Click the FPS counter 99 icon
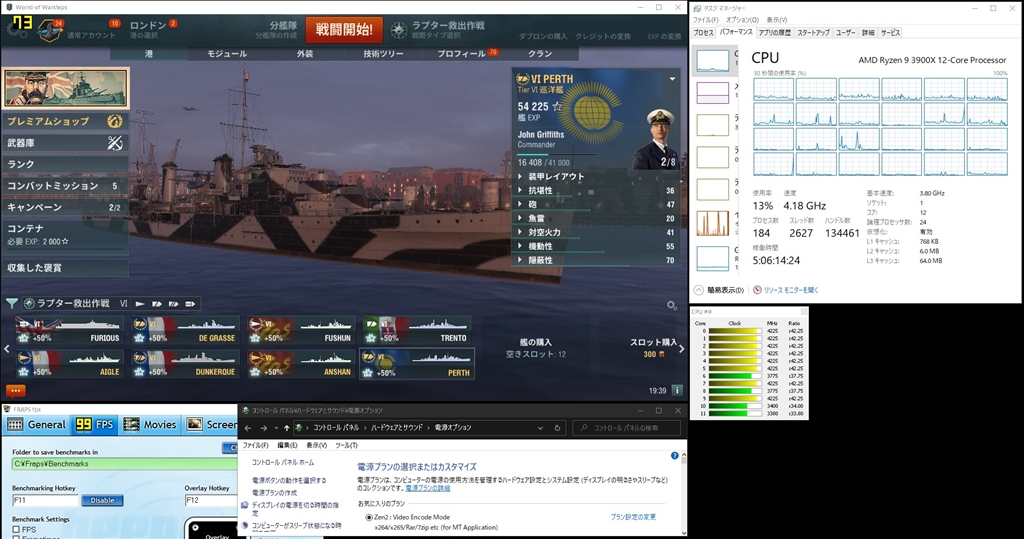Screen dimensions: 1024x539 (84, 425)
